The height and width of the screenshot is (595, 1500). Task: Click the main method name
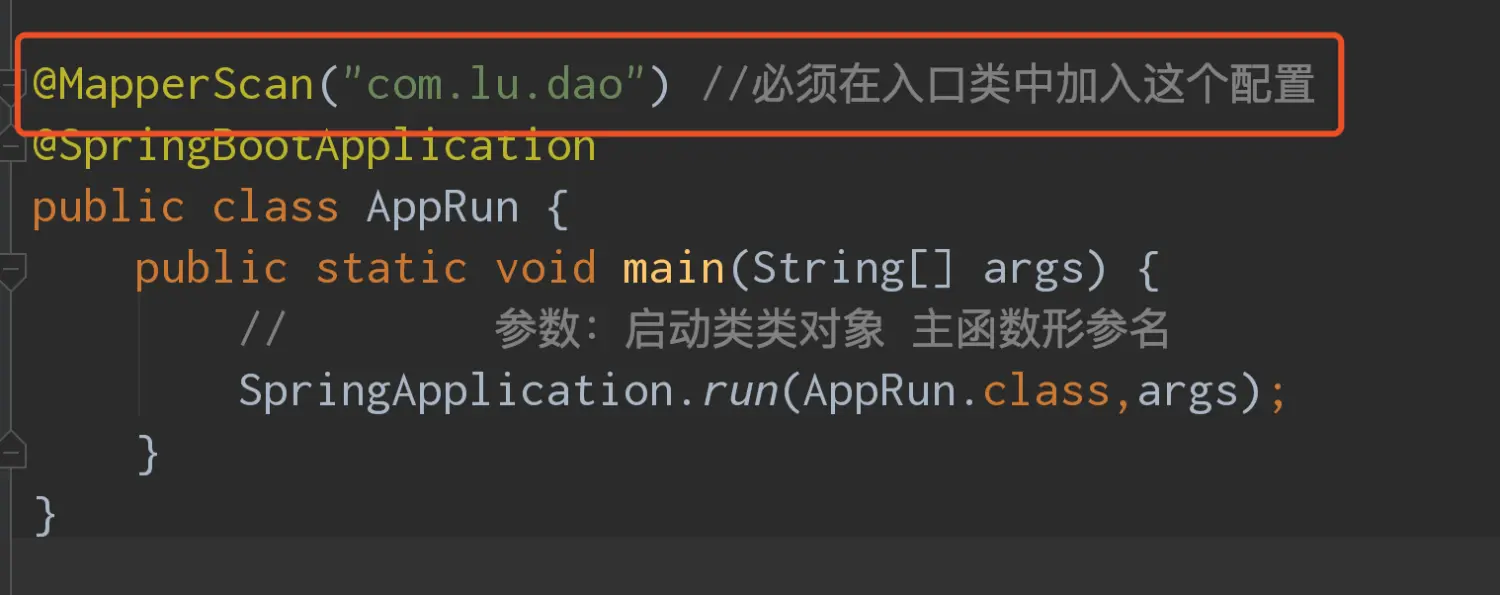tap(674, 269)
